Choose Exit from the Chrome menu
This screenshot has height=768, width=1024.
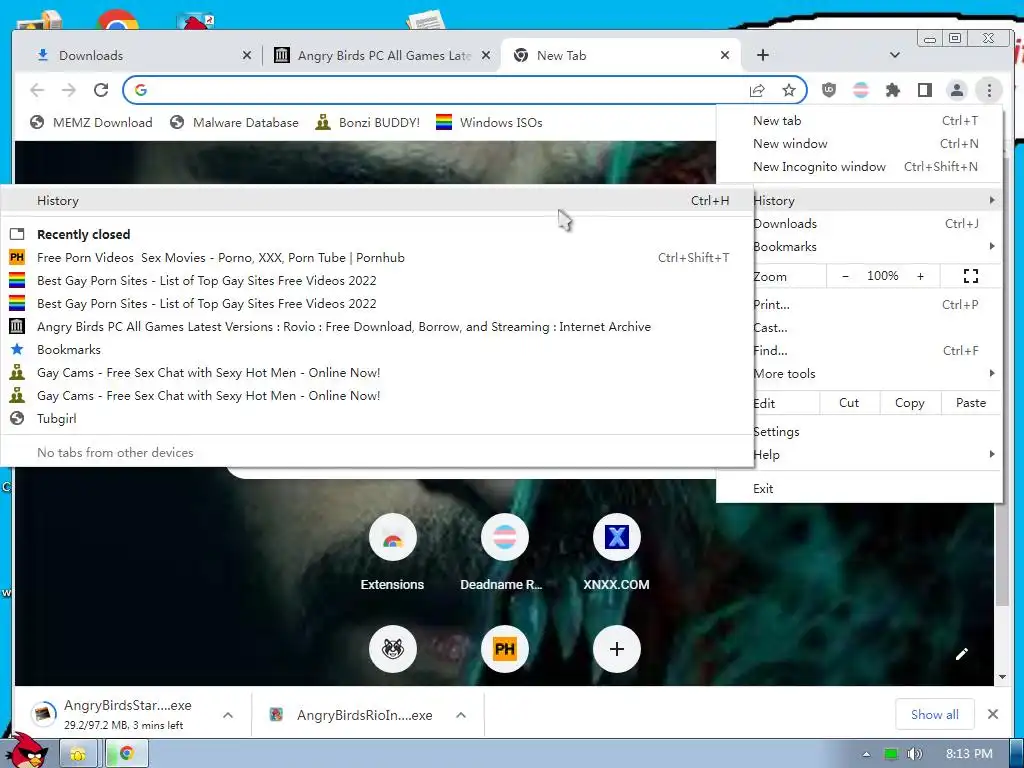coord(859,488)
